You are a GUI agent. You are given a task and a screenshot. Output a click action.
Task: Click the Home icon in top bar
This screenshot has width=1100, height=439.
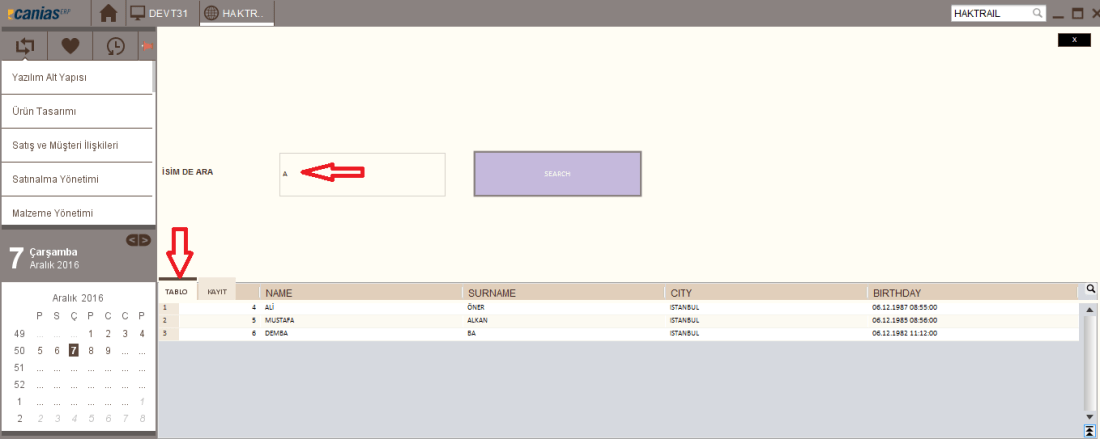pos(109,14)
